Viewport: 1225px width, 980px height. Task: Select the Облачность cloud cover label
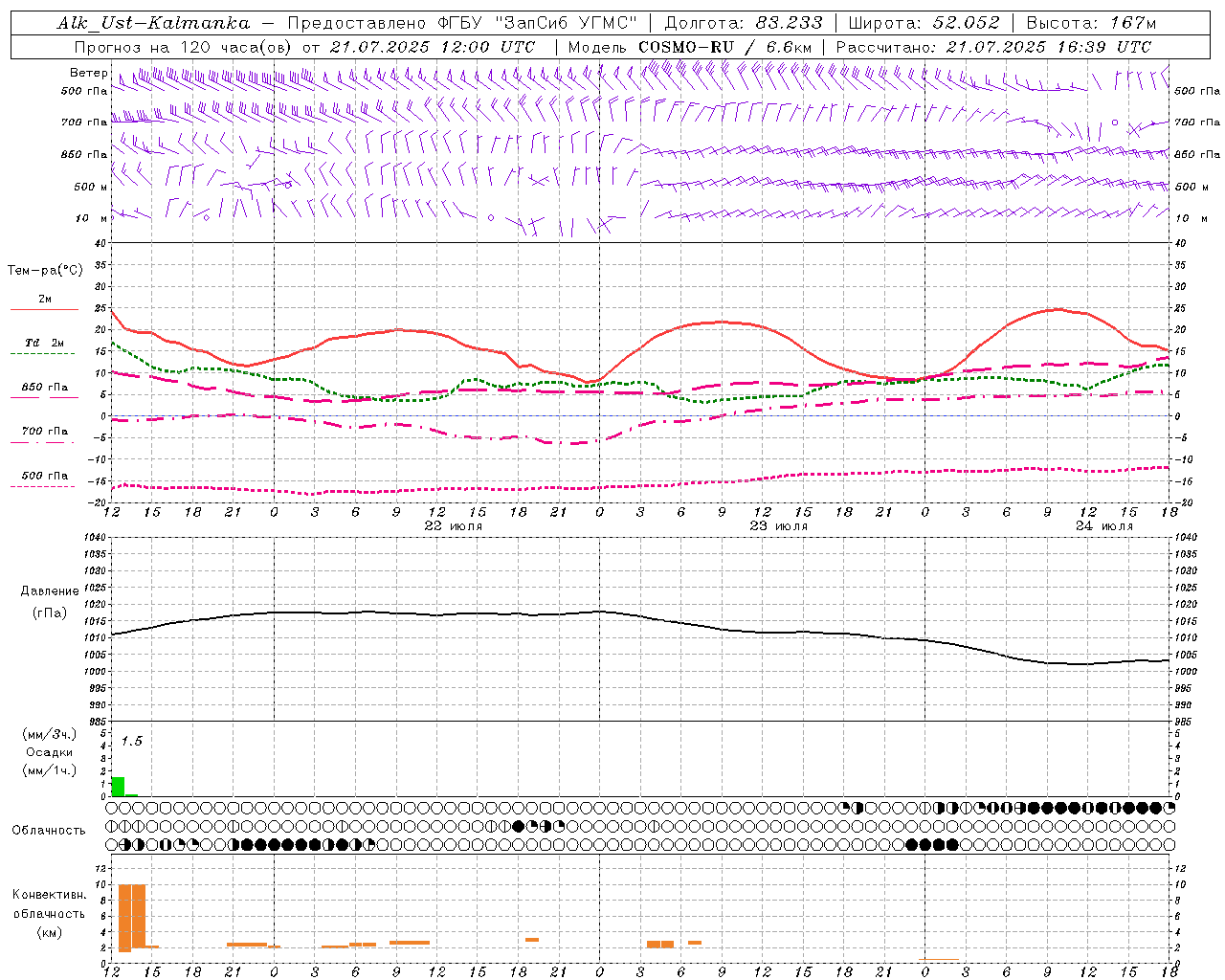point(49,830)
